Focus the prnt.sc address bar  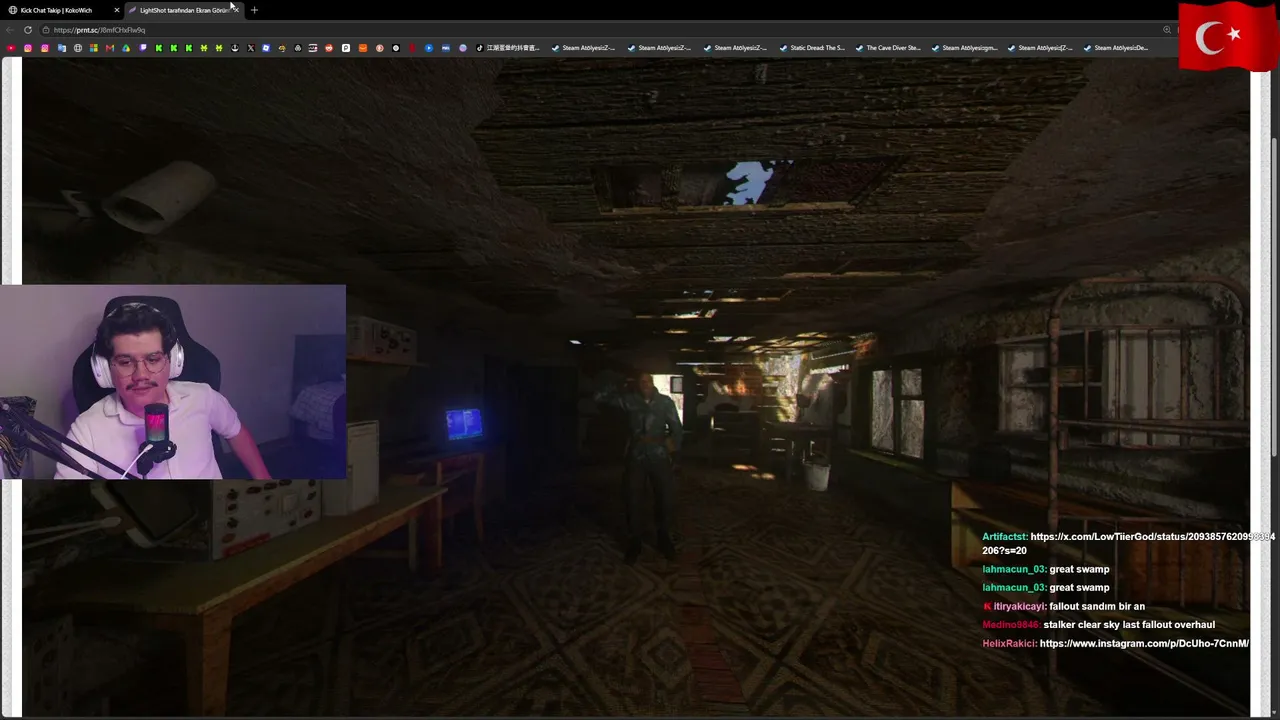coord(600,30)
